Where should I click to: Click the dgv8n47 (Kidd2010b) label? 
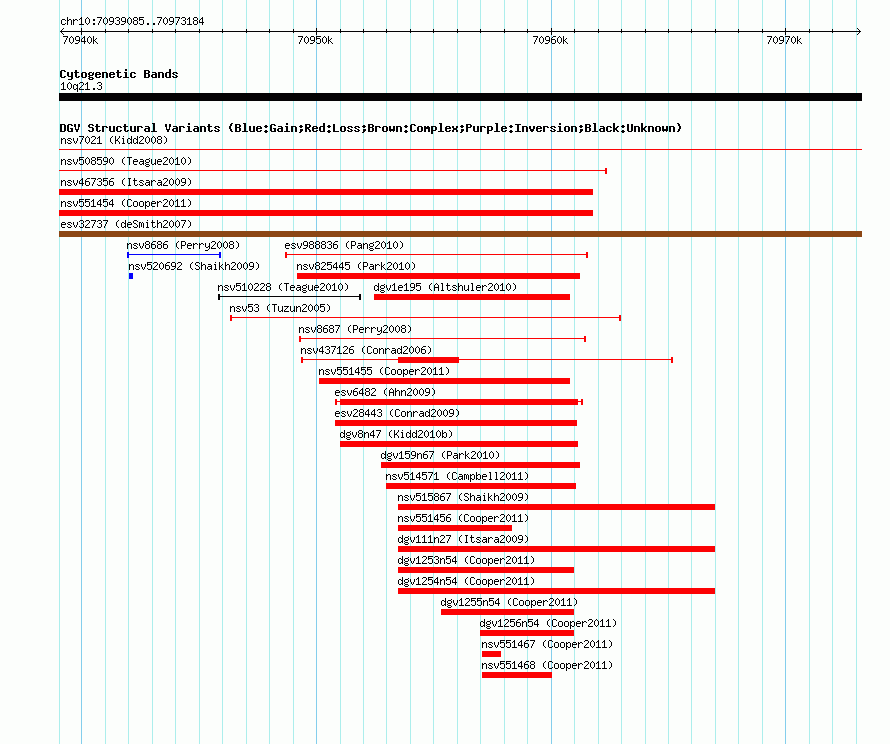[x=396, y=434]
